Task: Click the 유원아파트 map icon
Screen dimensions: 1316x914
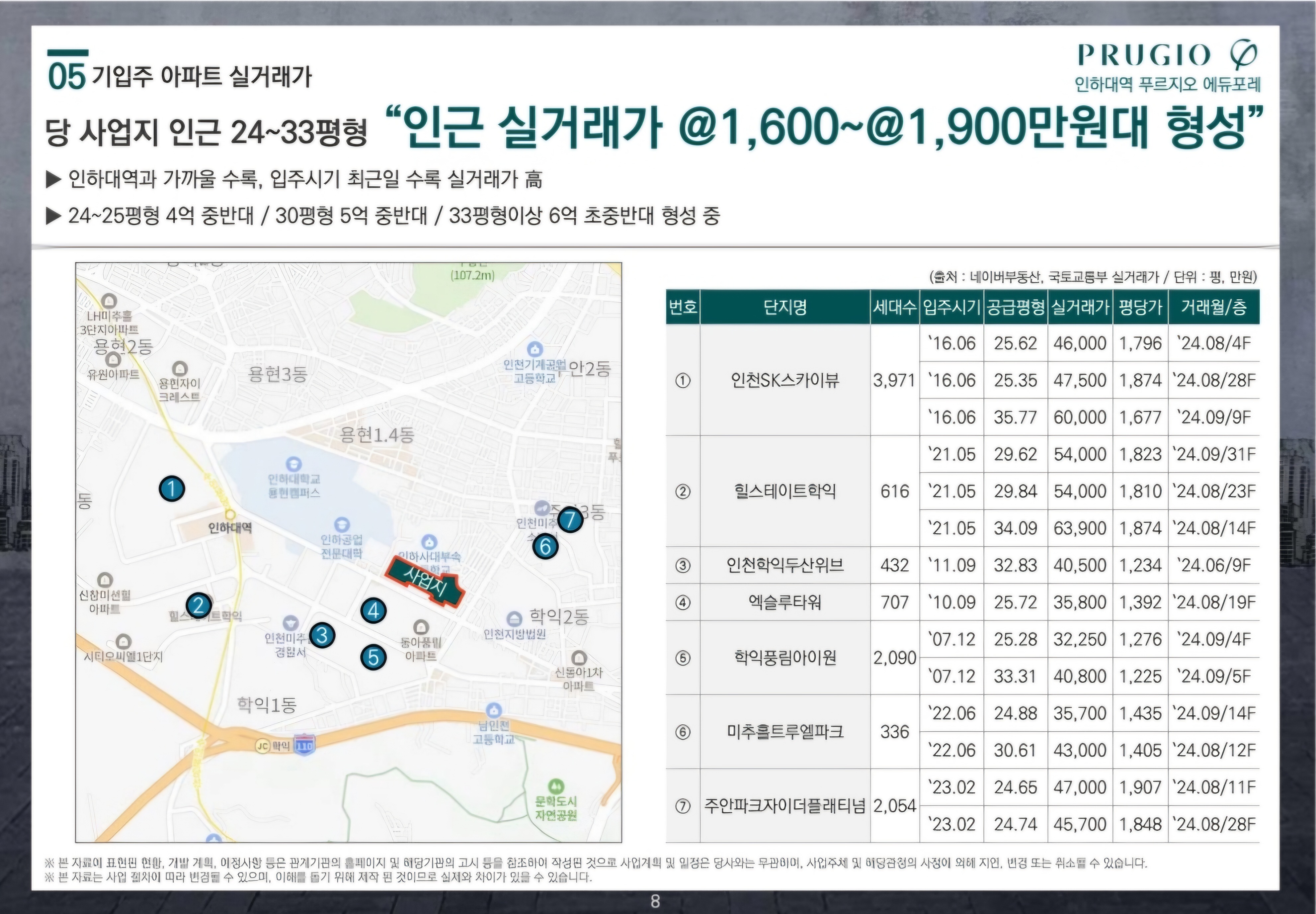Action: pyautogui.click(x=113, y=360)
